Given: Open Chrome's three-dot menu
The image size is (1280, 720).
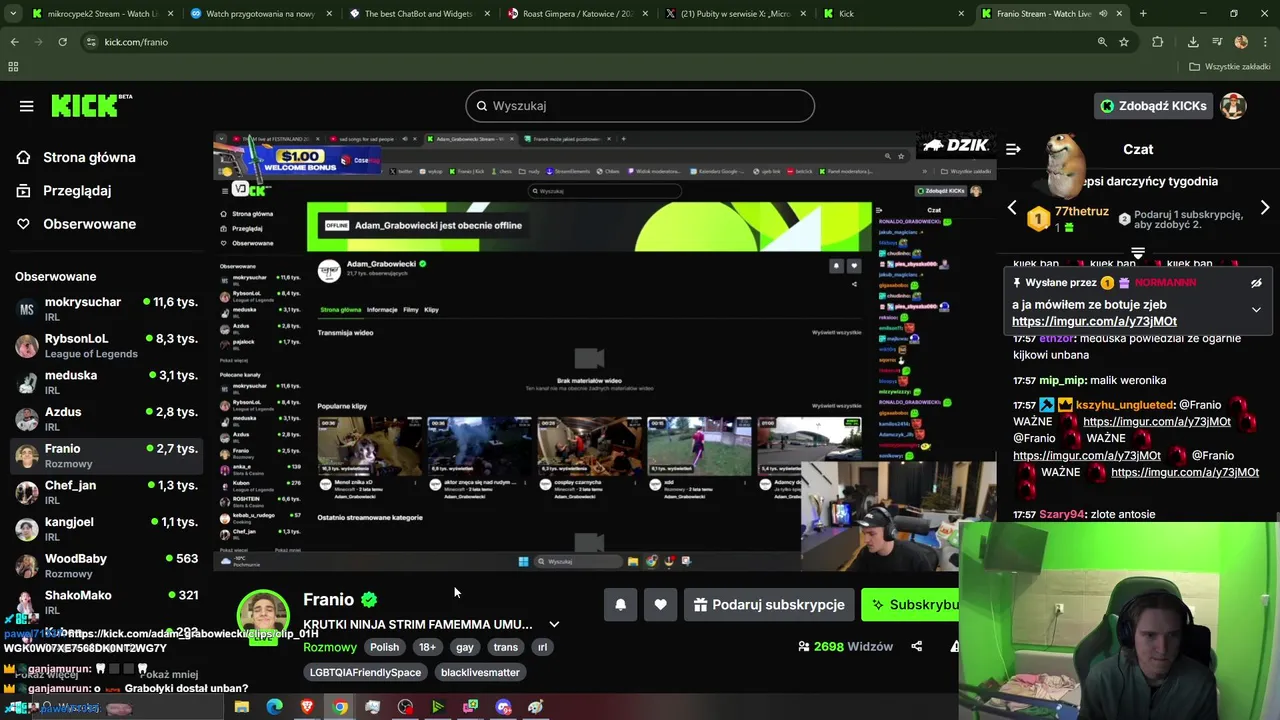Looking at the screenshot, I should coord(1265,42).
